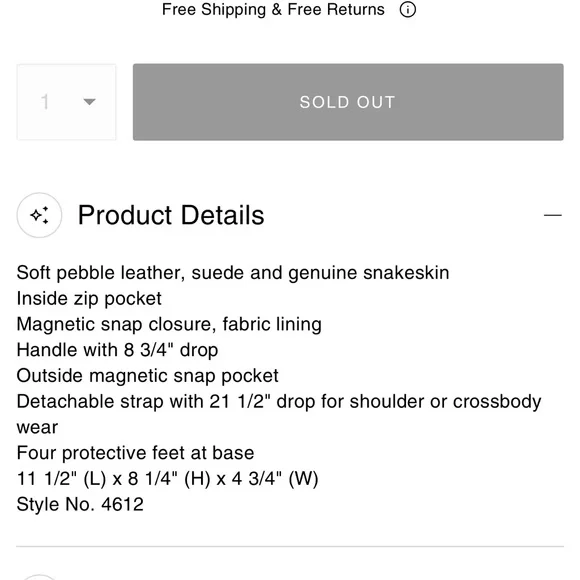Click the word "wear" in strap description
Viewport: 580px width, 580px height.
(37, 428)
